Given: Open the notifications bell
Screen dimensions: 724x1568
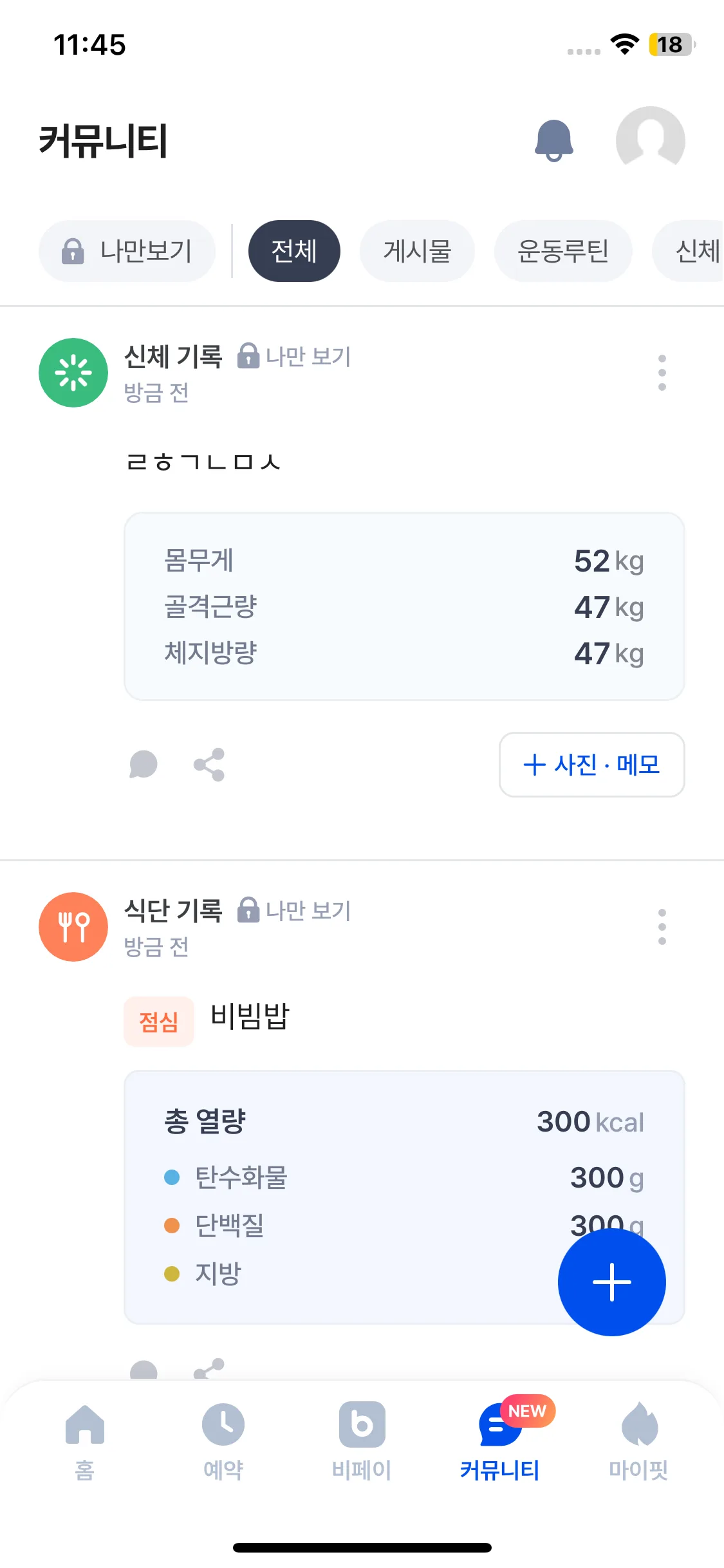Looking at the screenshot, I should [553, 140].
